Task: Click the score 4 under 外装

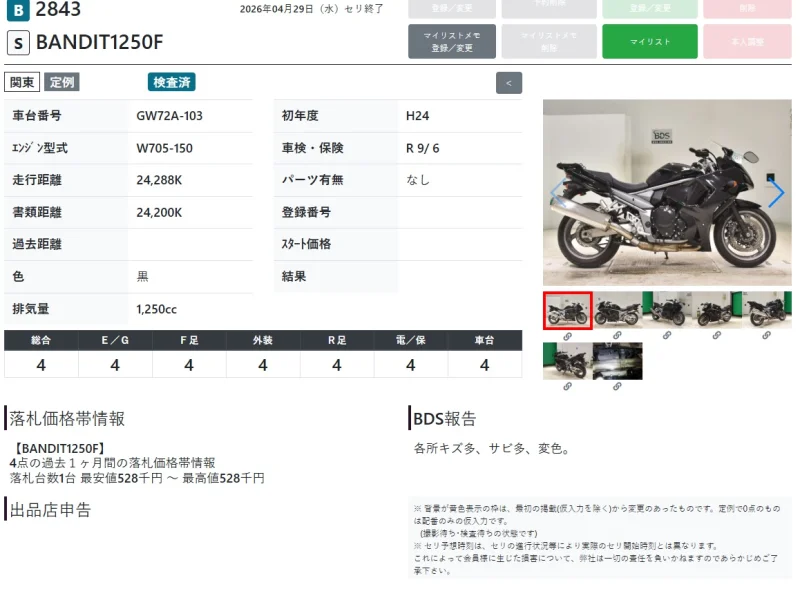Action: pos(263,365)
